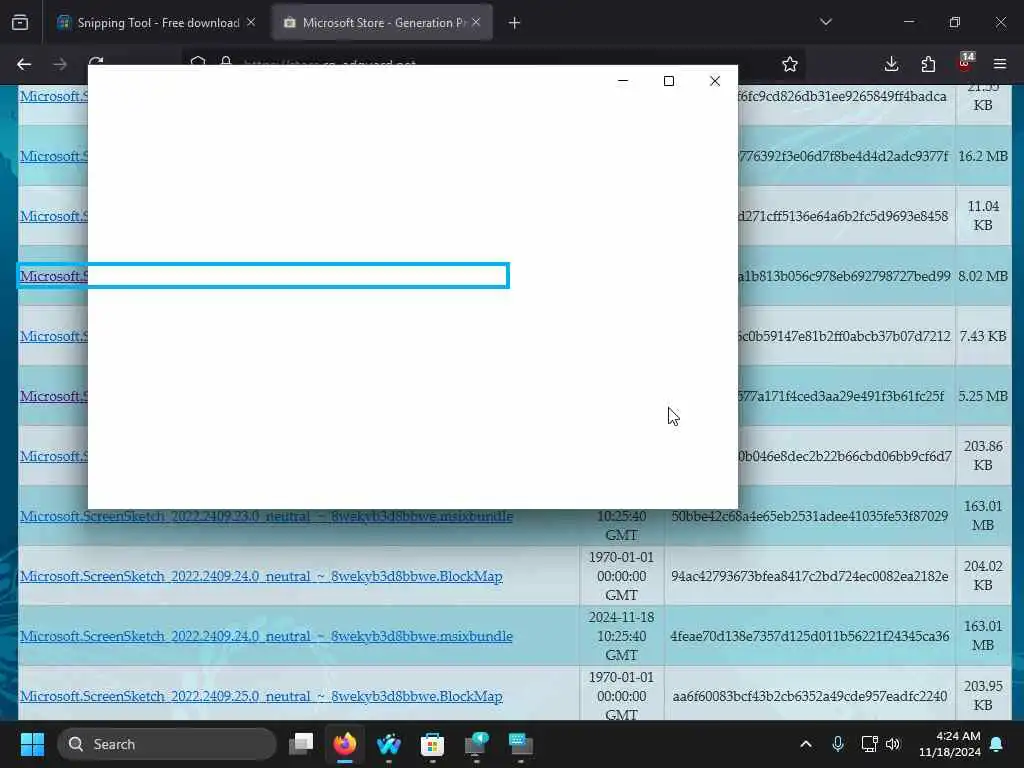Close the blank white popup window
This screenshot has width=1024, height=768.
pos(715,81)
